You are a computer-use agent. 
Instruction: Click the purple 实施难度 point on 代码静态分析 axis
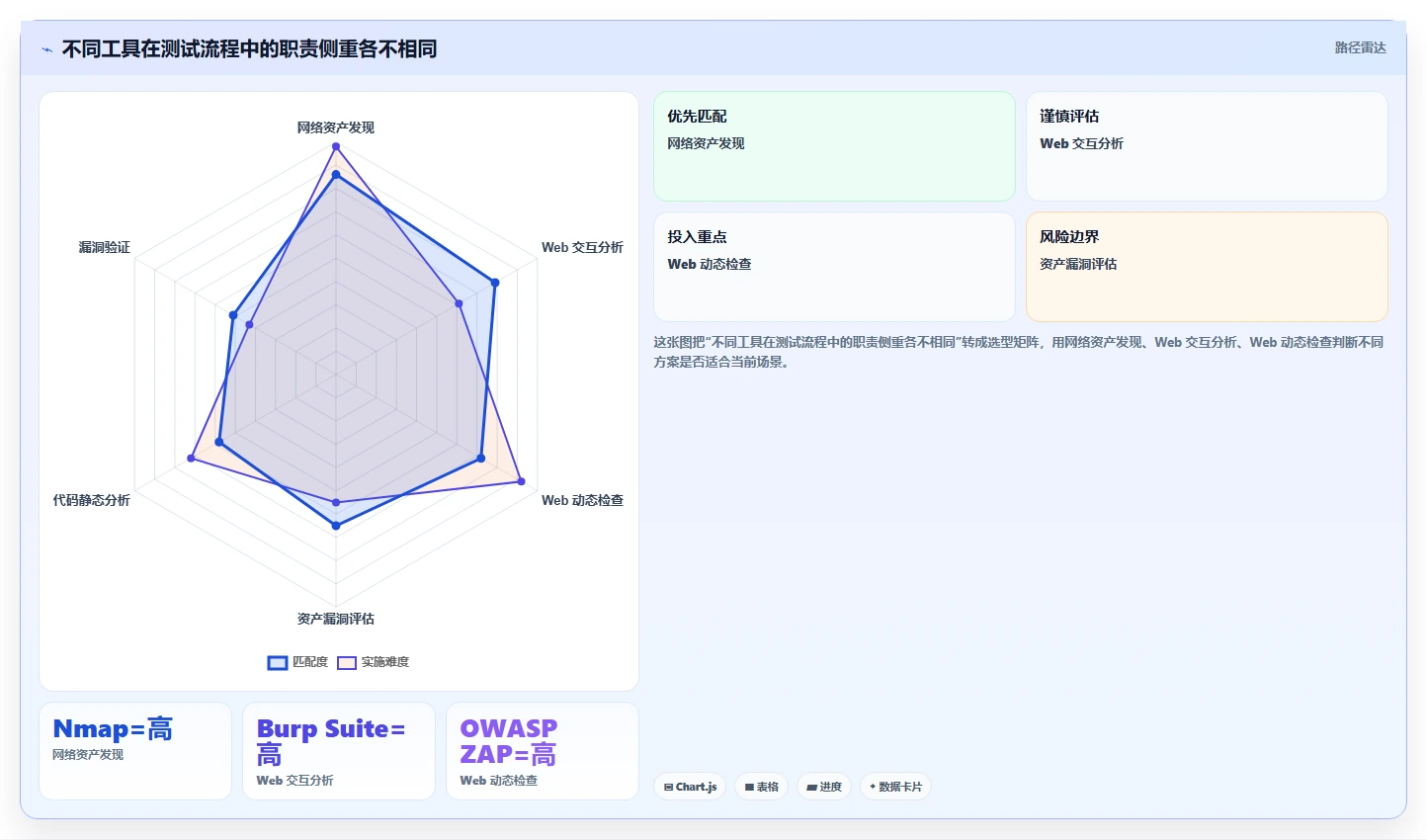point(191,459)
